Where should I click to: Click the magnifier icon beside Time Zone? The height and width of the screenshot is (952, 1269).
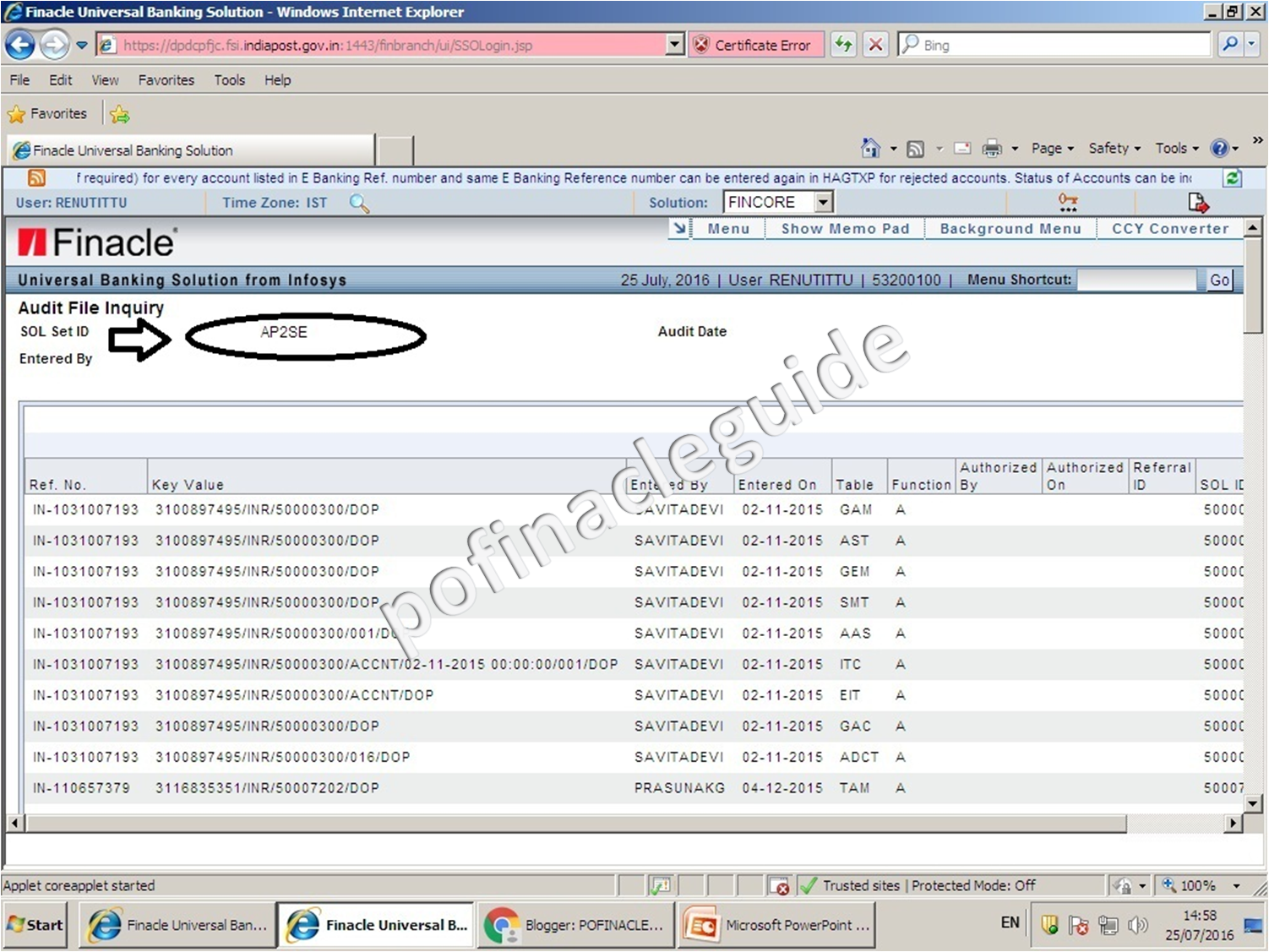click(x=359, y=204)
